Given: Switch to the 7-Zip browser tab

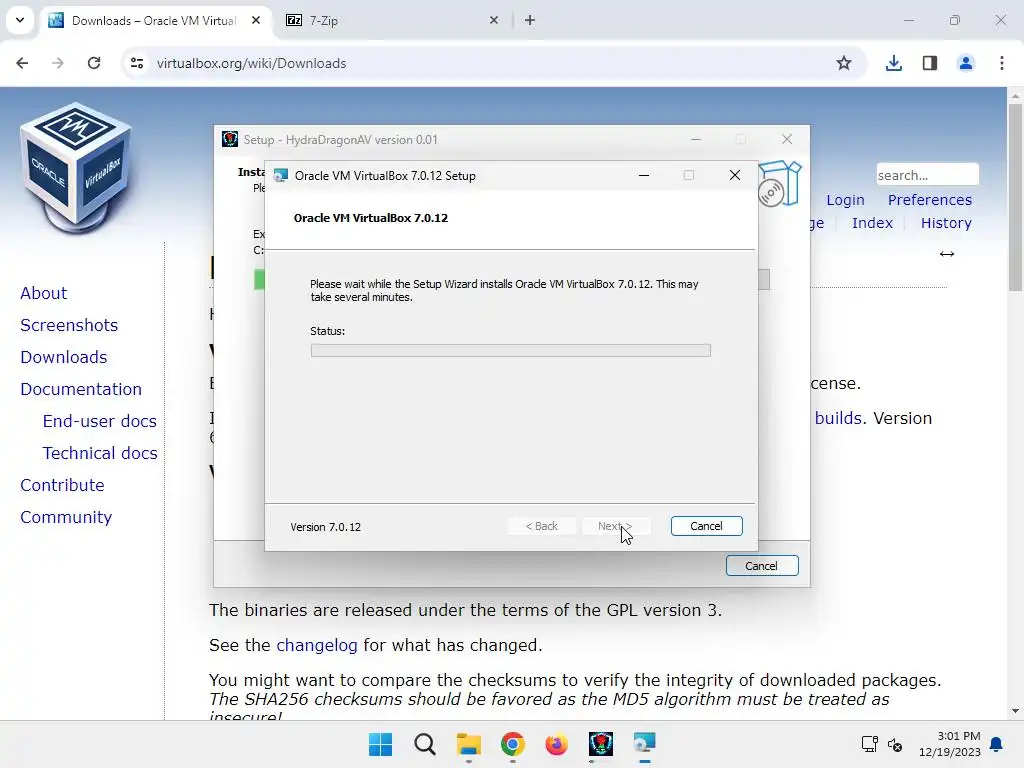Looking at the screenshot, I should 392,20.
